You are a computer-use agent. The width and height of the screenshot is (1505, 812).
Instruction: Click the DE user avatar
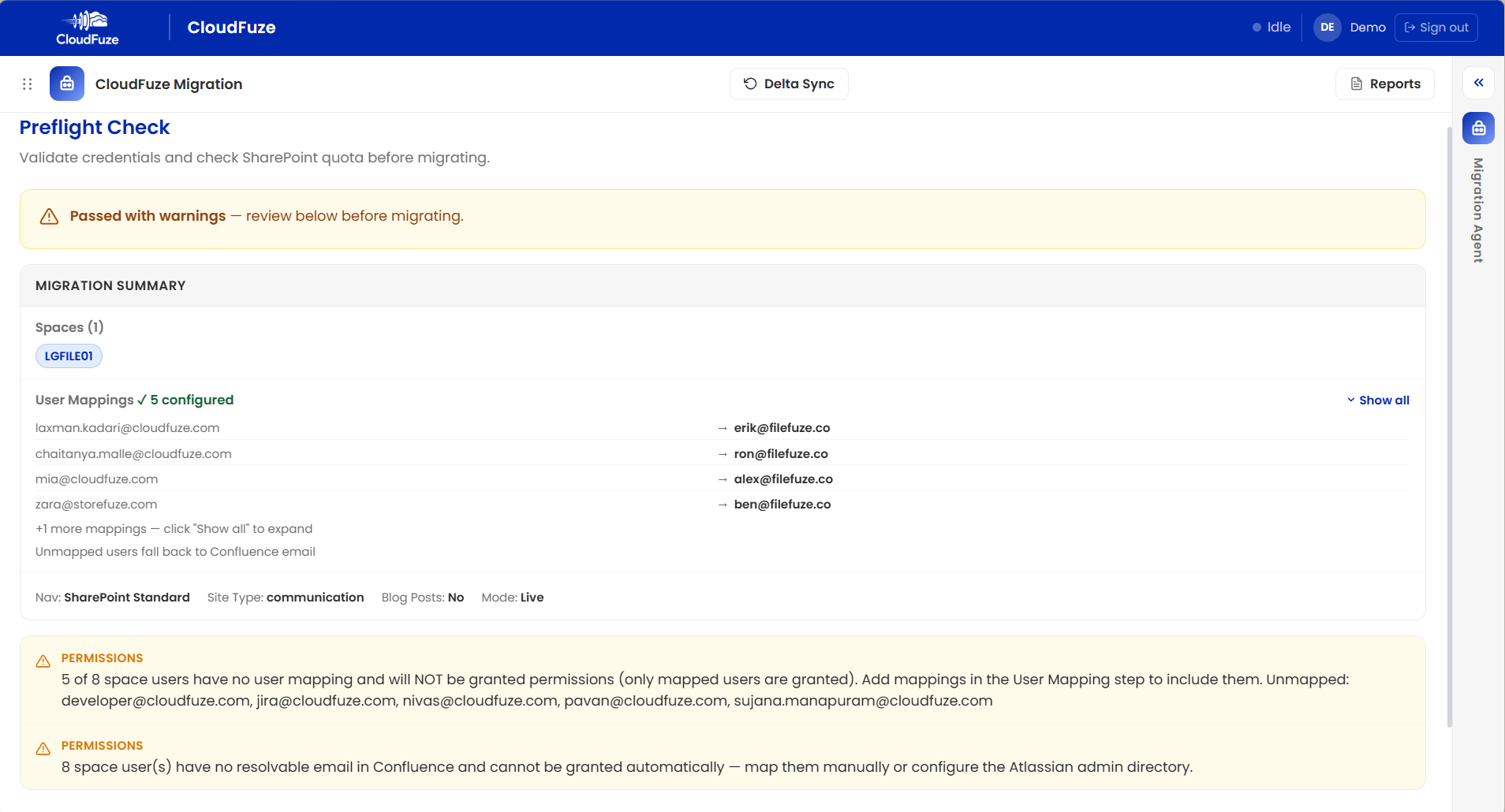(1328, 28)
